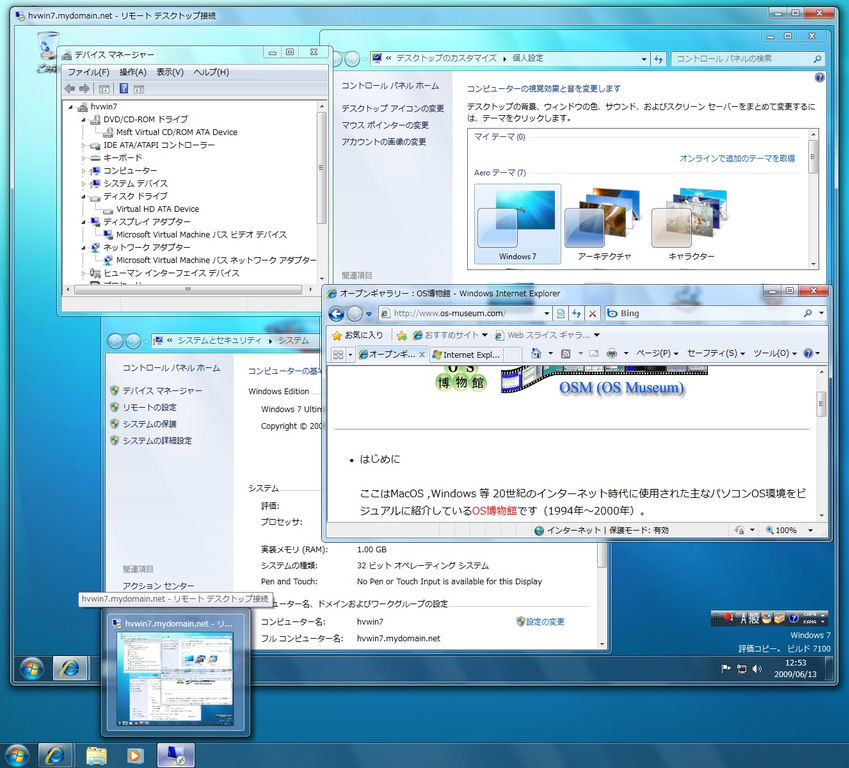Click the host Start orb

click(x=17, y=755)
